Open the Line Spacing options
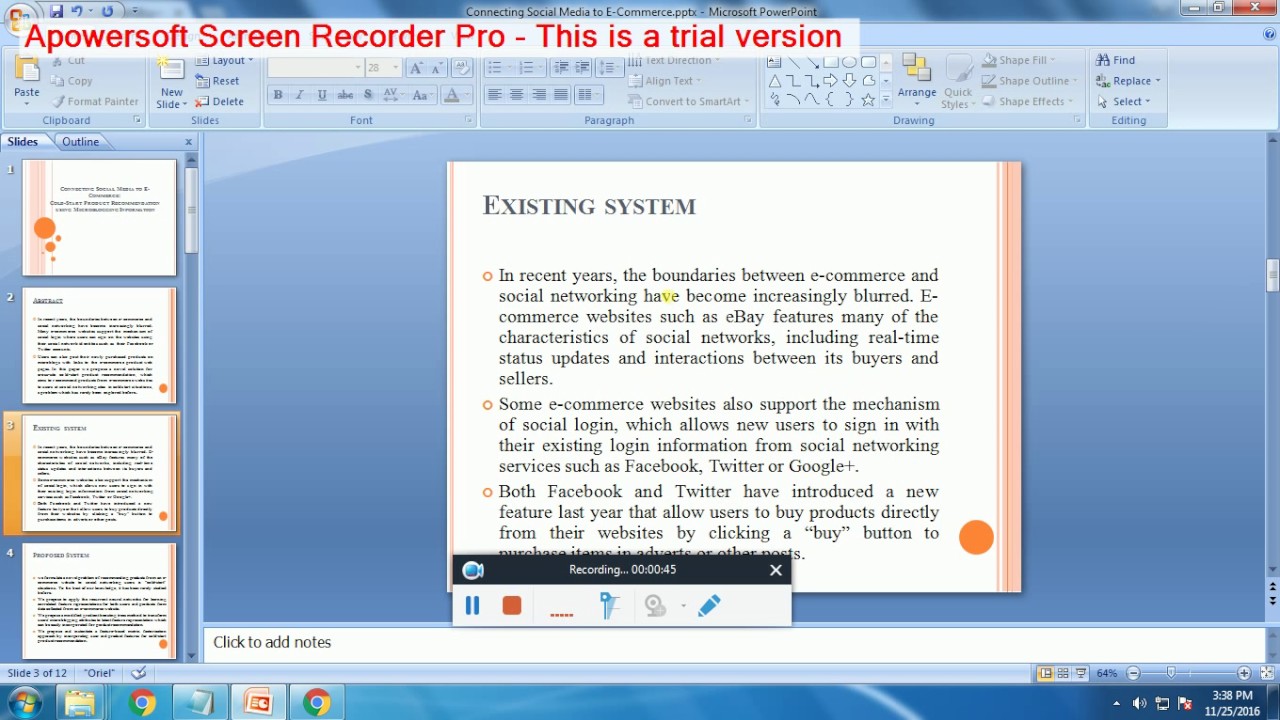Screen dimensions: 1280x720 609,68
